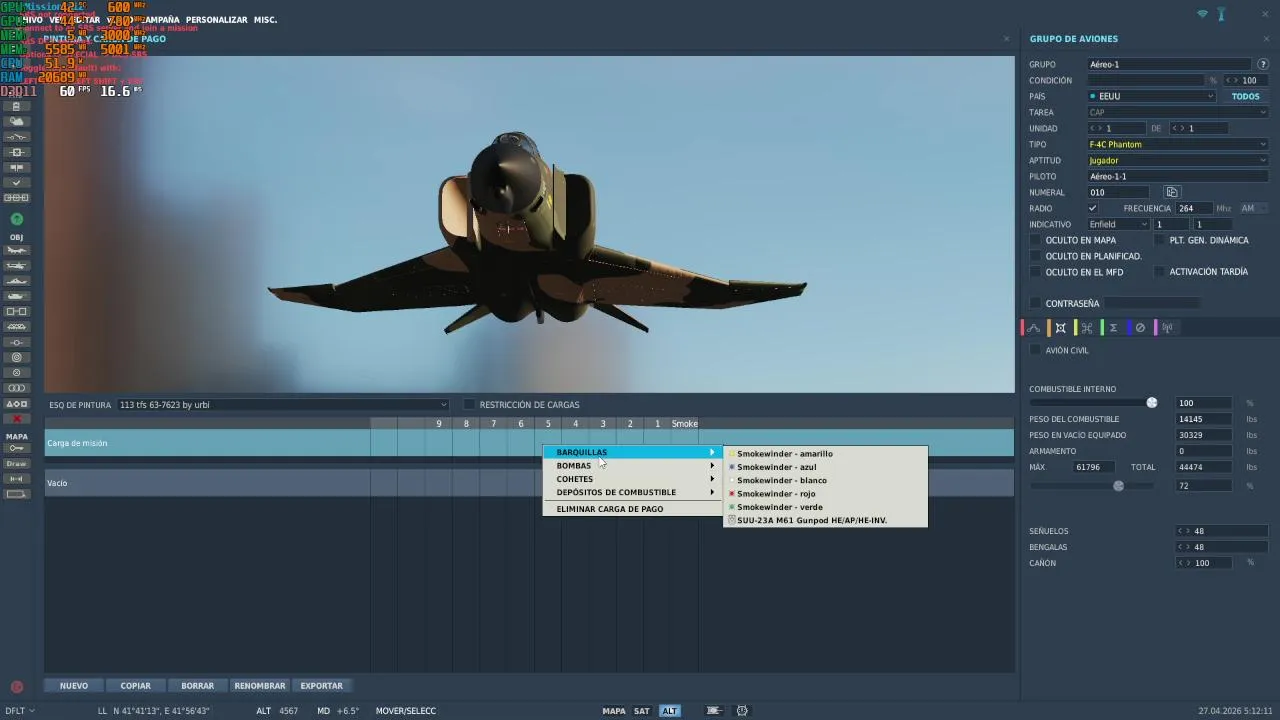Open the APTITUD dropdown showing Jugador
The image size is (1280, 720).
pyautogui.click(x=1178, y=160)
